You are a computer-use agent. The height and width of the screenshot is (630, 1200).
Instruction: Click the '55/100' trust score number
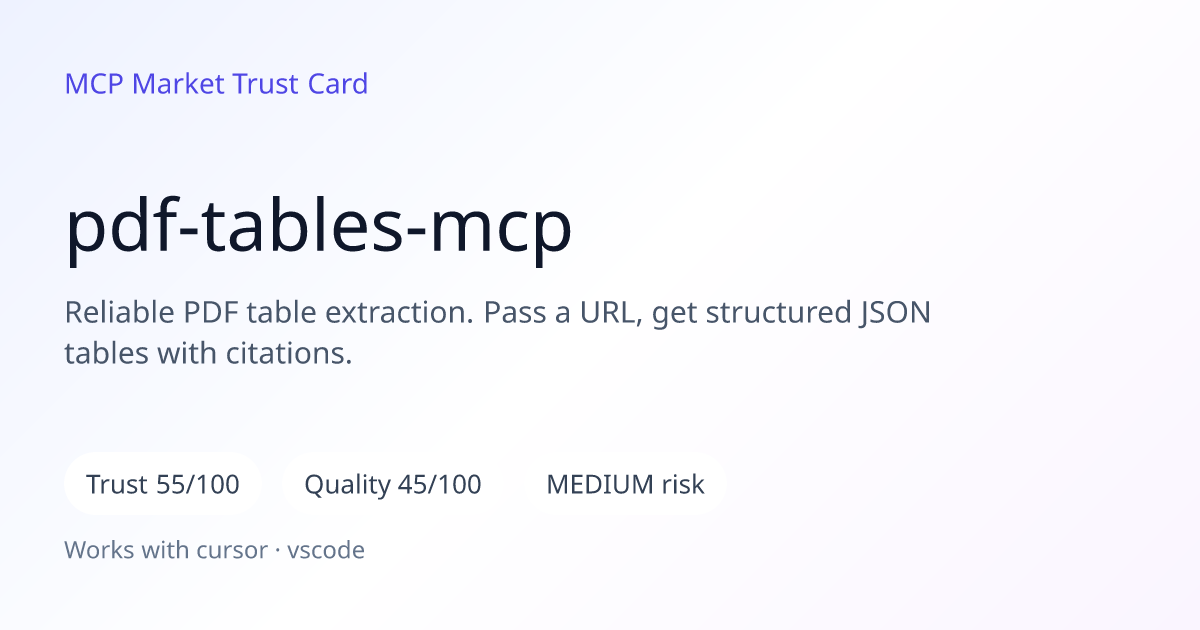198,485
